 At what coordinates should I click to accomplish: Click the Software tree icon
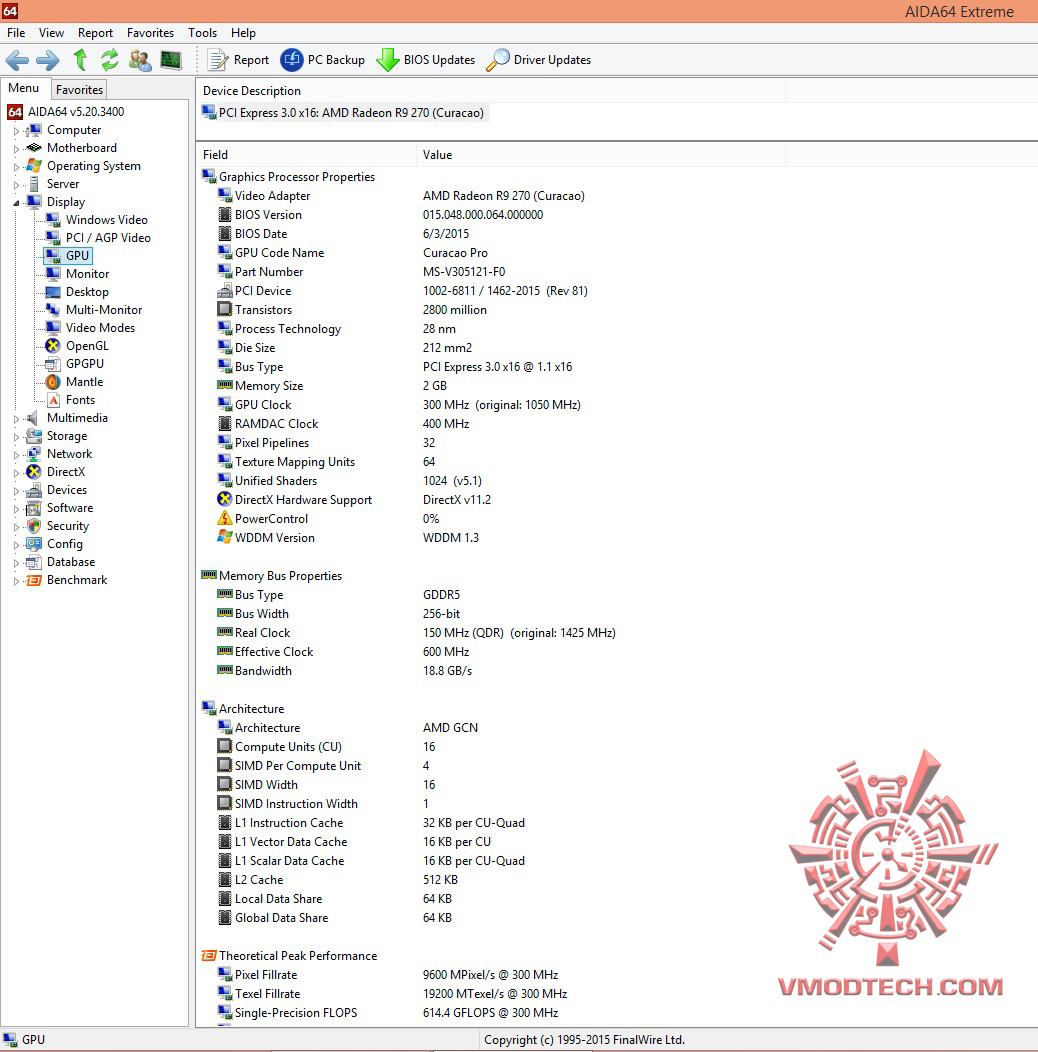coord(34,509)
